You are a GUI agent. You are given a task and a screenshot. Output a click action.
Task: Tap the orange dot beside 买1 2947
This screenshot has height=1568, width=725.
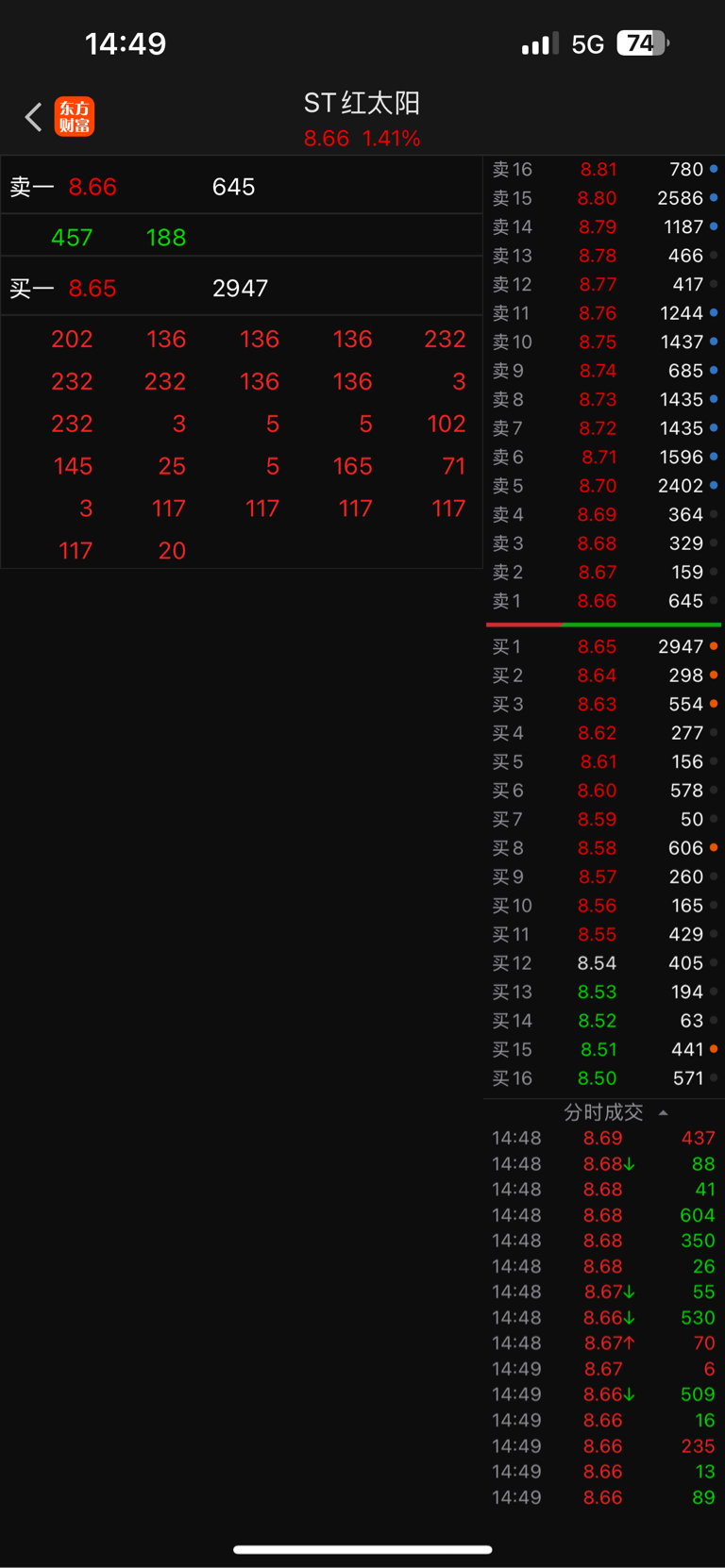(x=714, y=646)
